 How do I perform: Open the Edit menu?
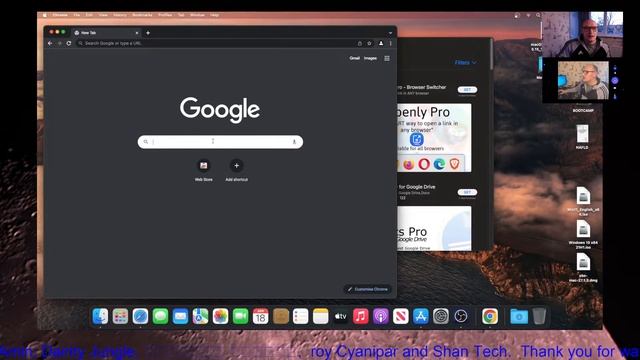click(89, 15)
